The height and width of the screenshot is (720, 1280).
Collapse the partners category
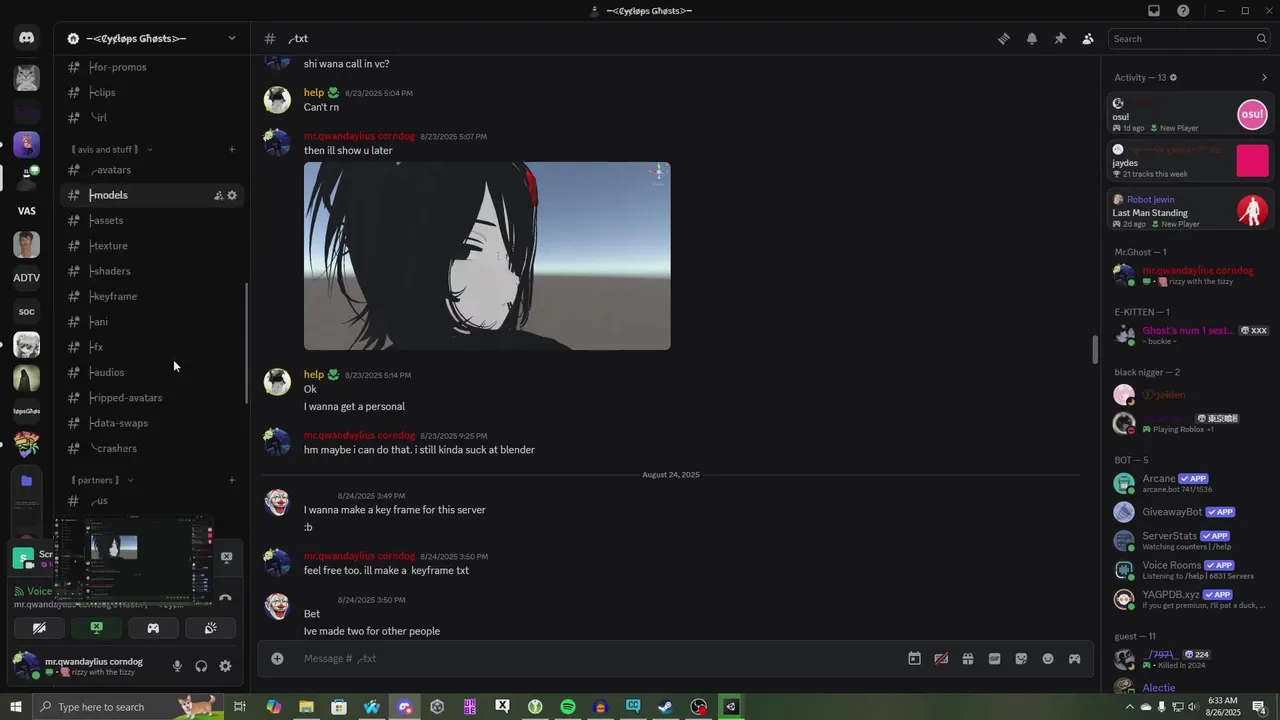tap(103, 480)
